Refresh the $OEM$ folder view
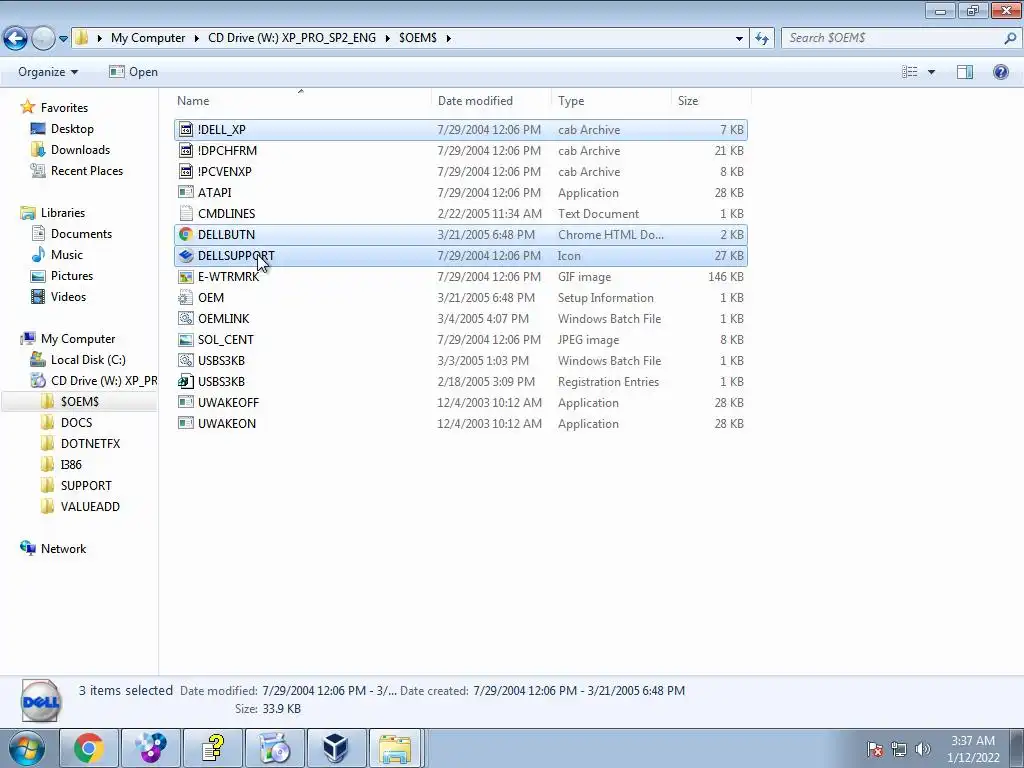Screen dimensions: 1024x768 (x=761, y=38)
